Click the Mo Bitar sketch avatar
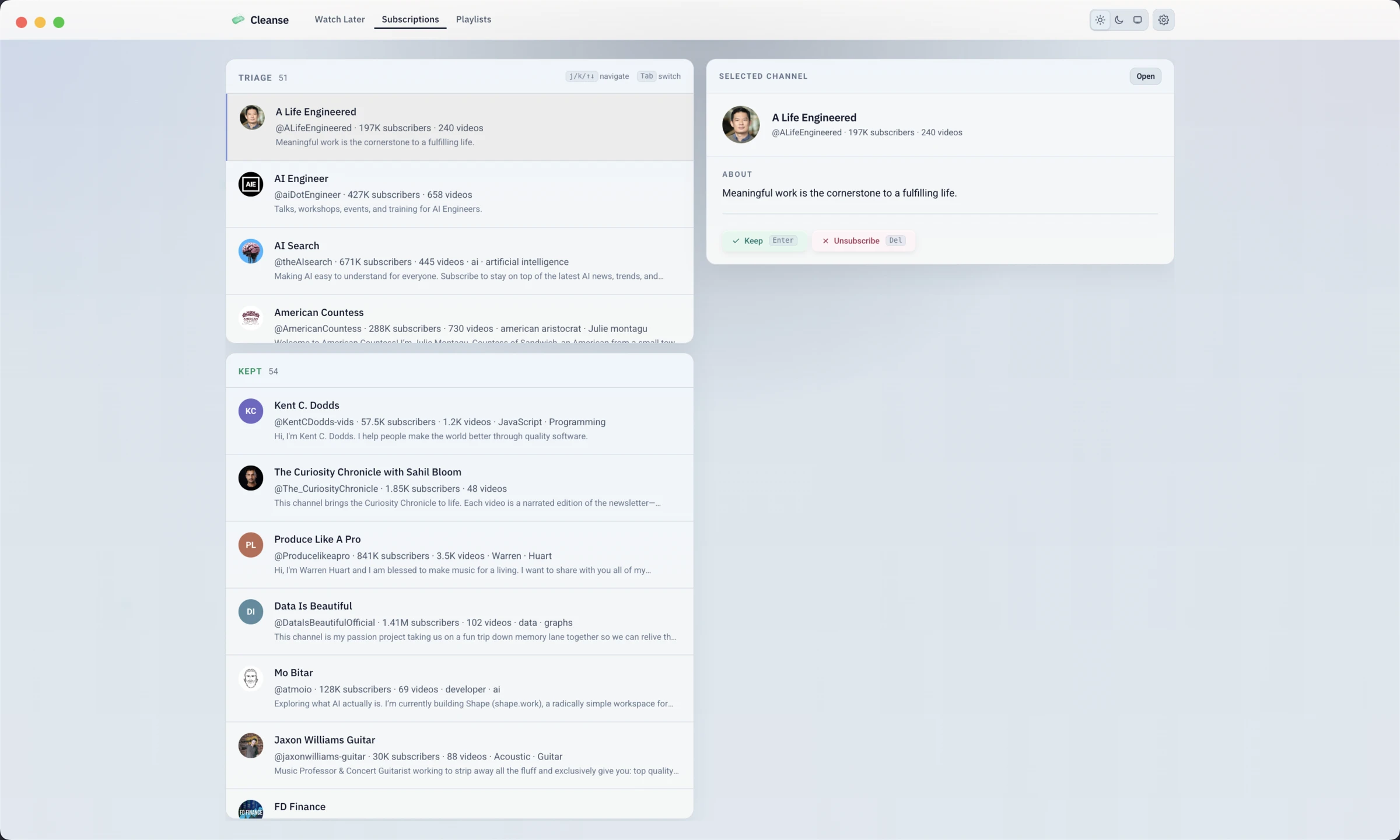The height and width of the screenshot is (840, 1400). (x=251, y=679)
